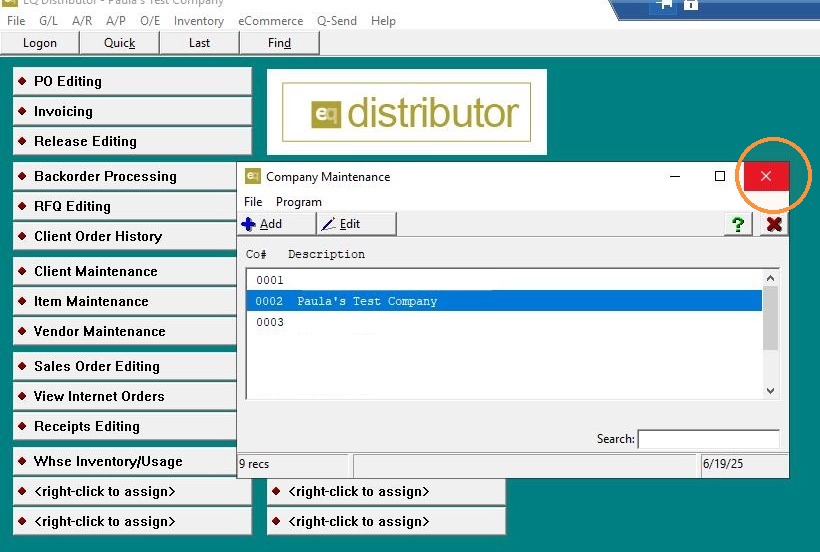Open the Inventory menu
The height and width of the screenshot is (552, 820).
click(199, 21)
